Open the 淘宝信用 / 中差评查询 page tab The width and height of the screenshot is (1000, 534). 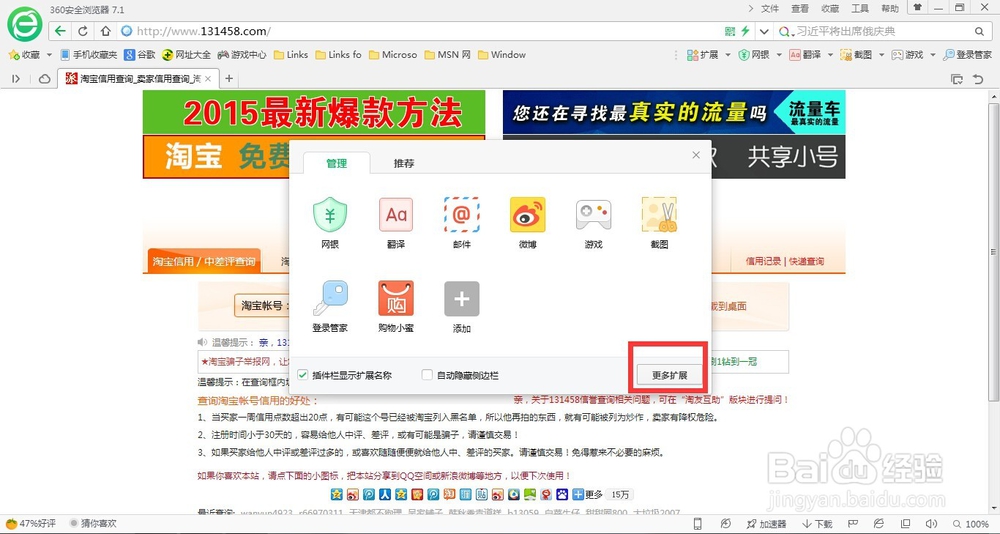(202, 261)
